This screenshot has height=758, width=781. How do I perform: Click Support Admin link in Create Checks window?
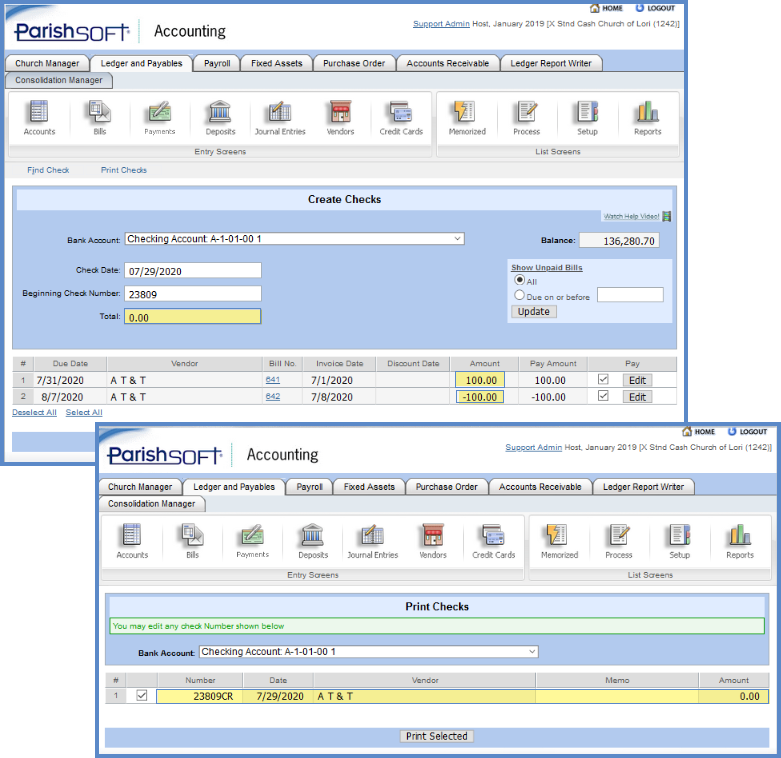tap(441, 23)
